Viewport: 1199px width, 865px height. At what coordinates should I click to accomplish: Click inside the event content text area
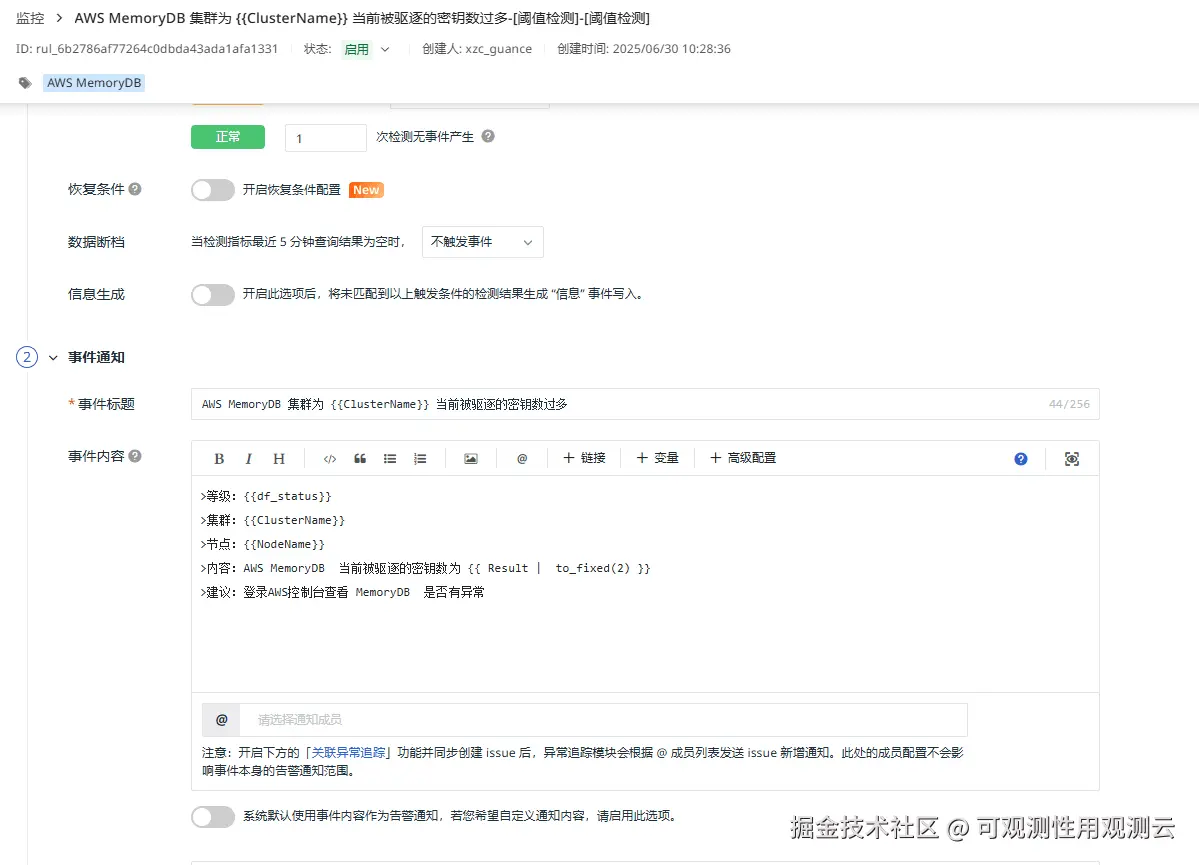coord(645,584)
